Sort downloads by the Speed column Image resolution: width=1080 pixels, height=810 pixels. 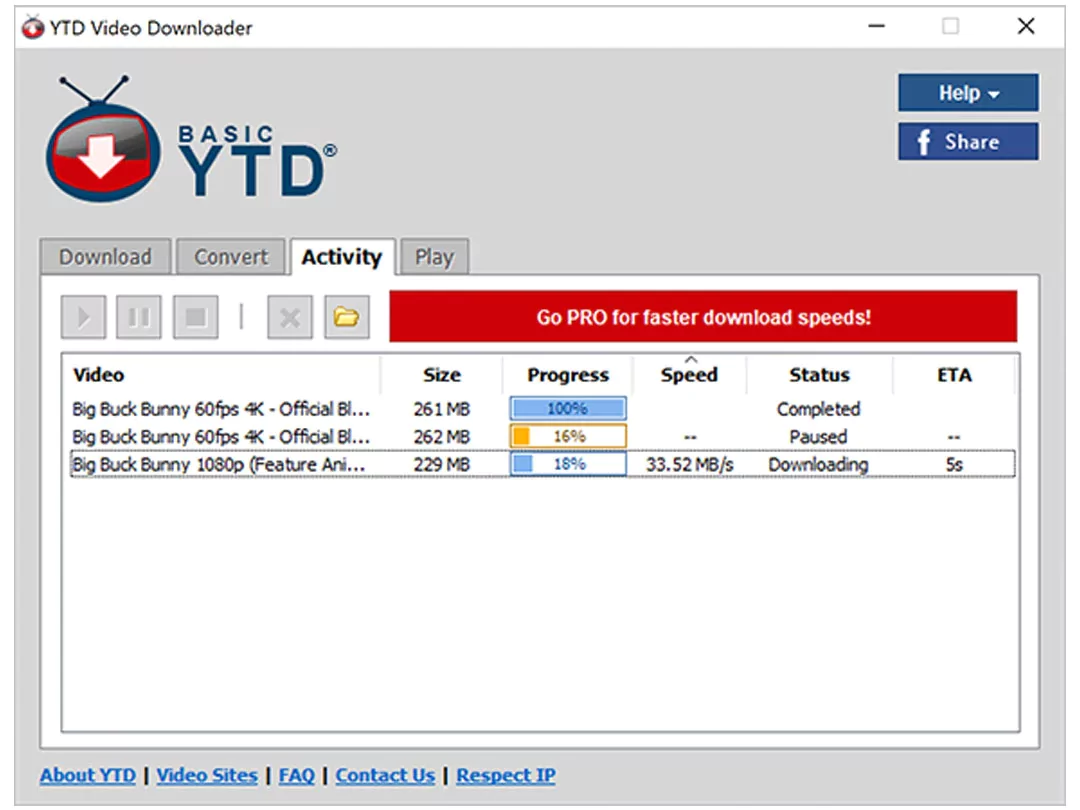[688, 374]
